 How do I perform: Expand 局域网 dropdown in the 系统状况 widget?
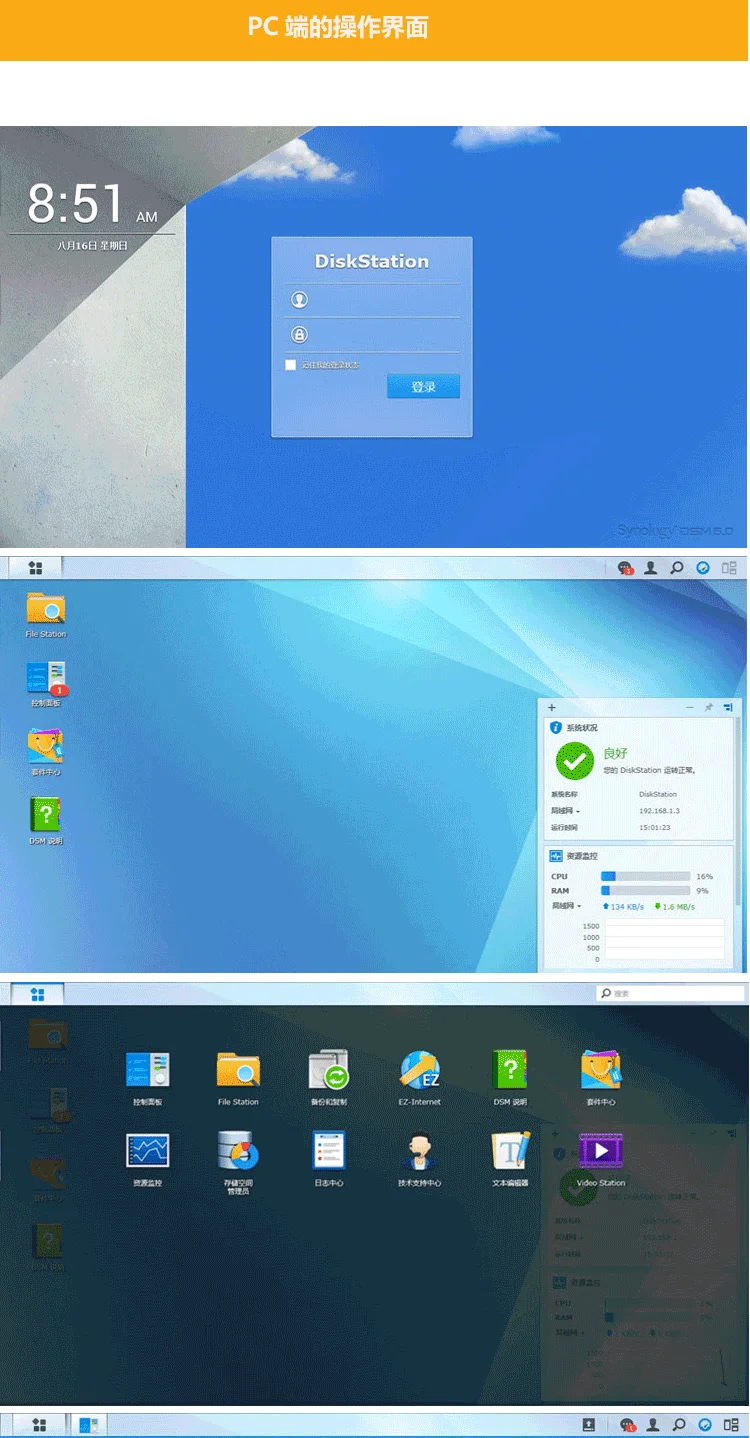(566, 811)
